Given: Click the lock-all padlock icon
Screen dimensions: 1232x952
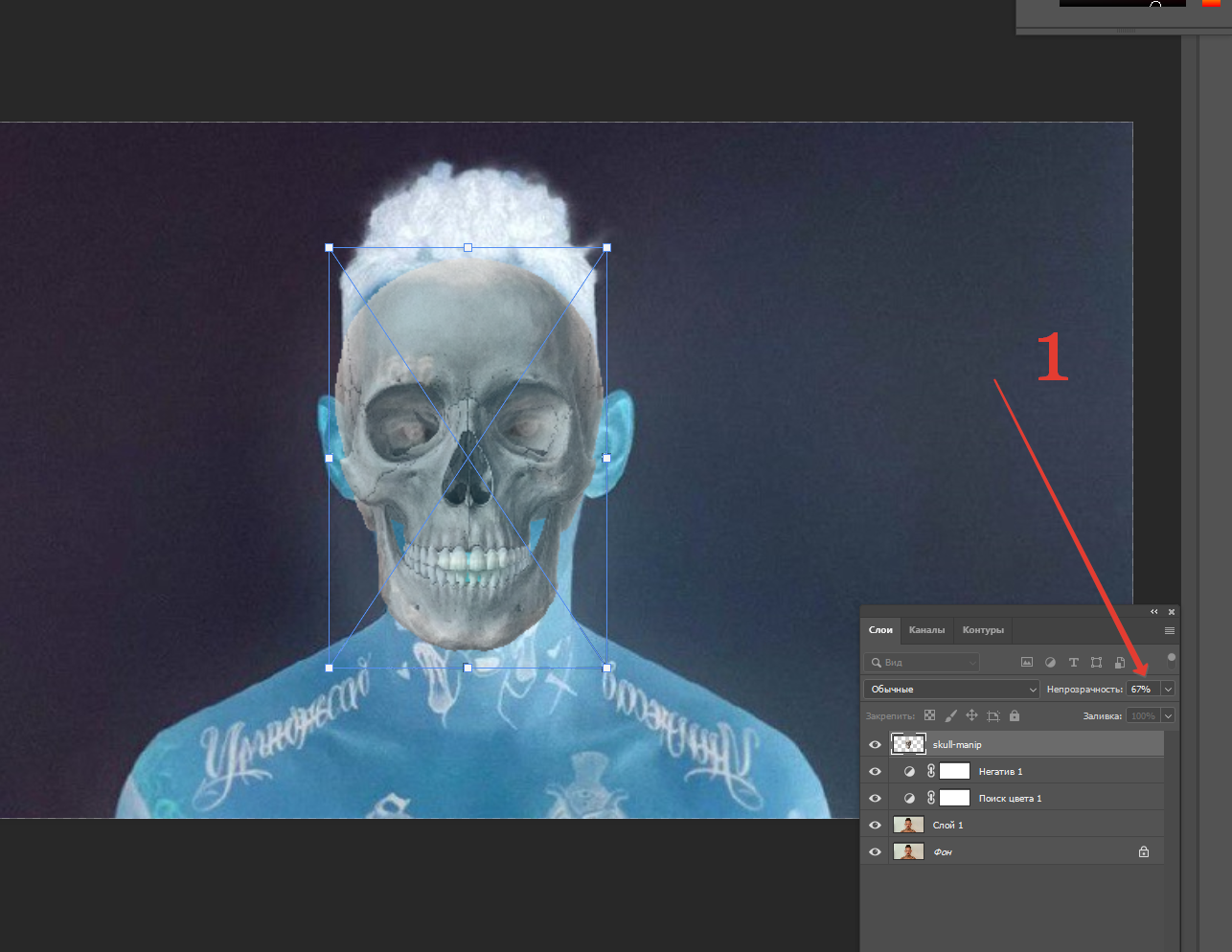Looking at the screenshot, I should click(x=1015, y=715).
